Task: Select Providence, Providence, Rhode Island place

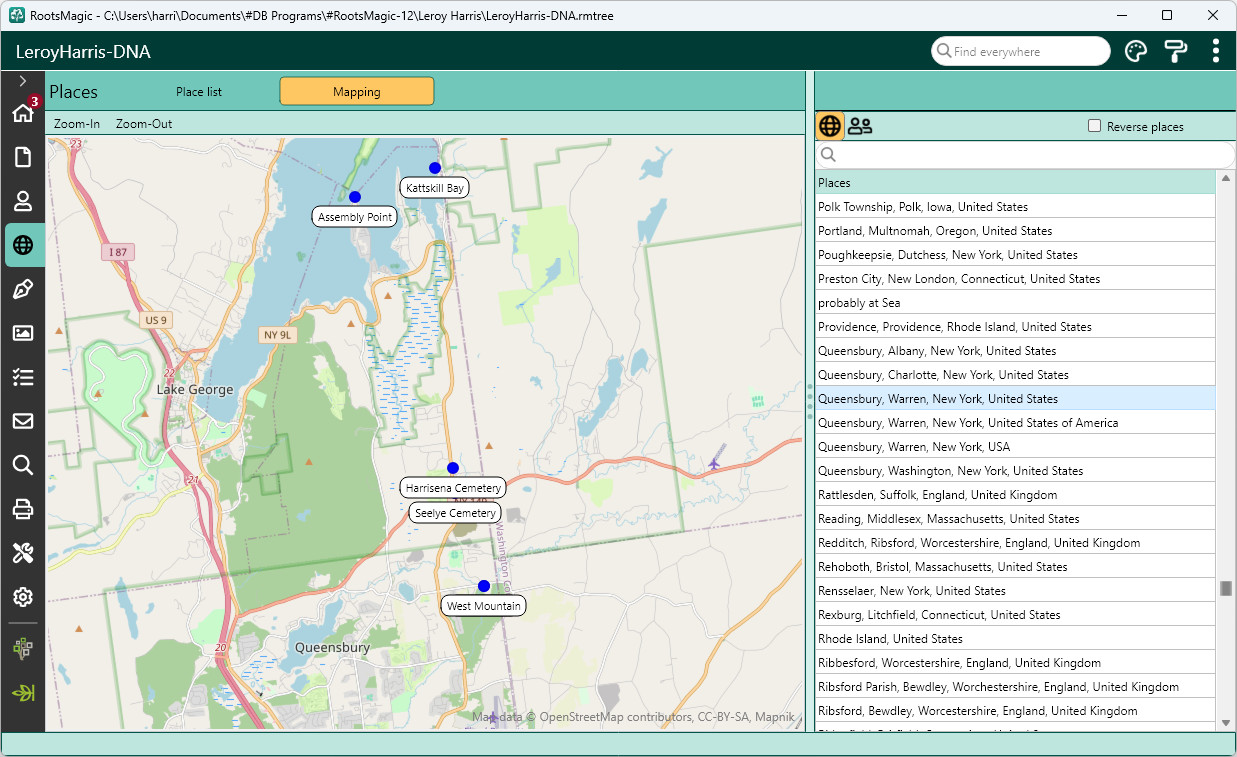Action: tap(1015, 327)
